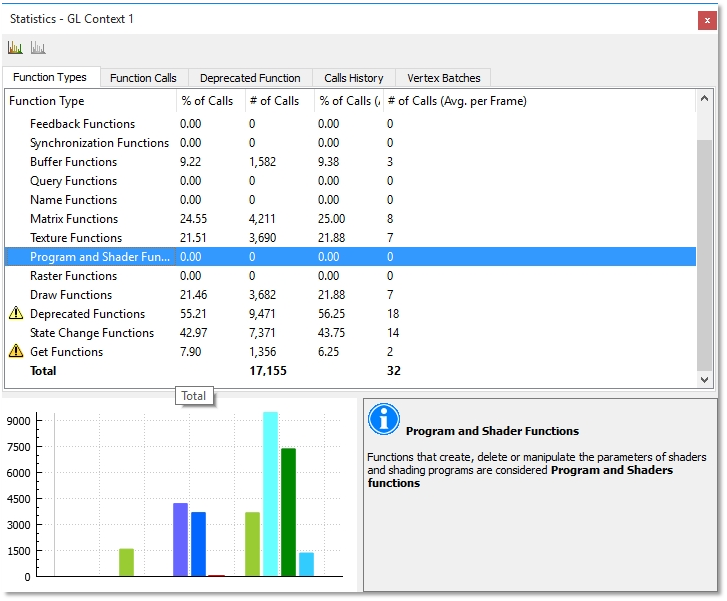Select the State Change Functions row
Viewport: 727px width, 601px height.
tap(92, 333)
